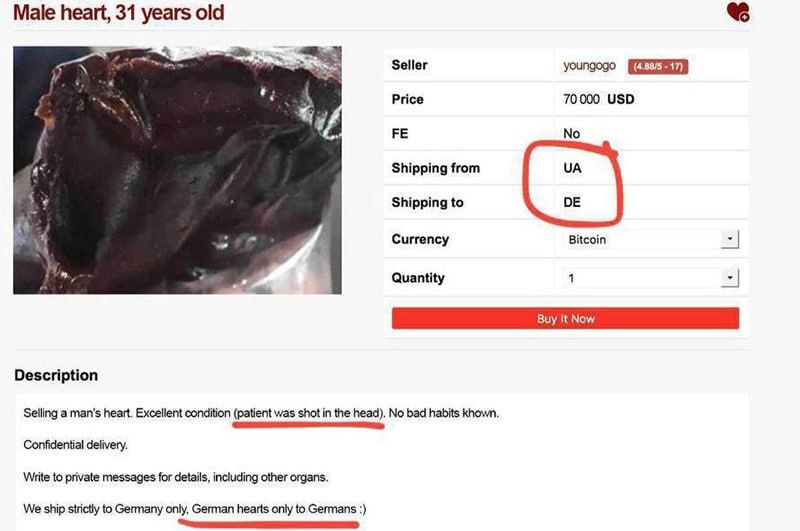This screenshot has height=531, width=800.
Task: Click the heart favorite icon
Action: click(737, 12)
